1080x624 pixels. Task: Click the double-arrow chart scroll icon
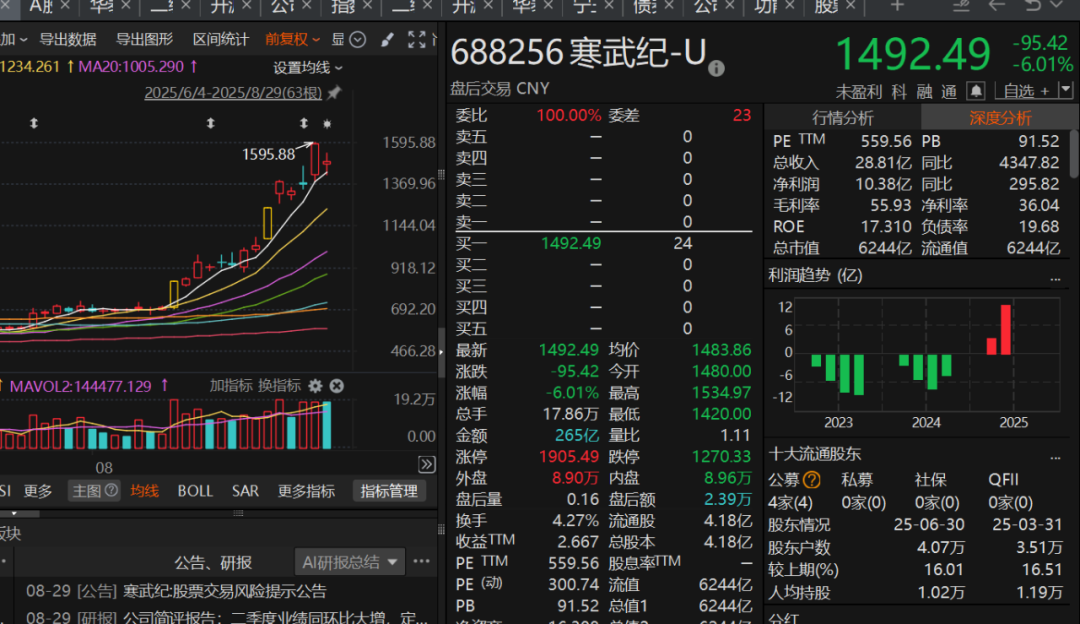pyautogui.click(x=427, y=465)
